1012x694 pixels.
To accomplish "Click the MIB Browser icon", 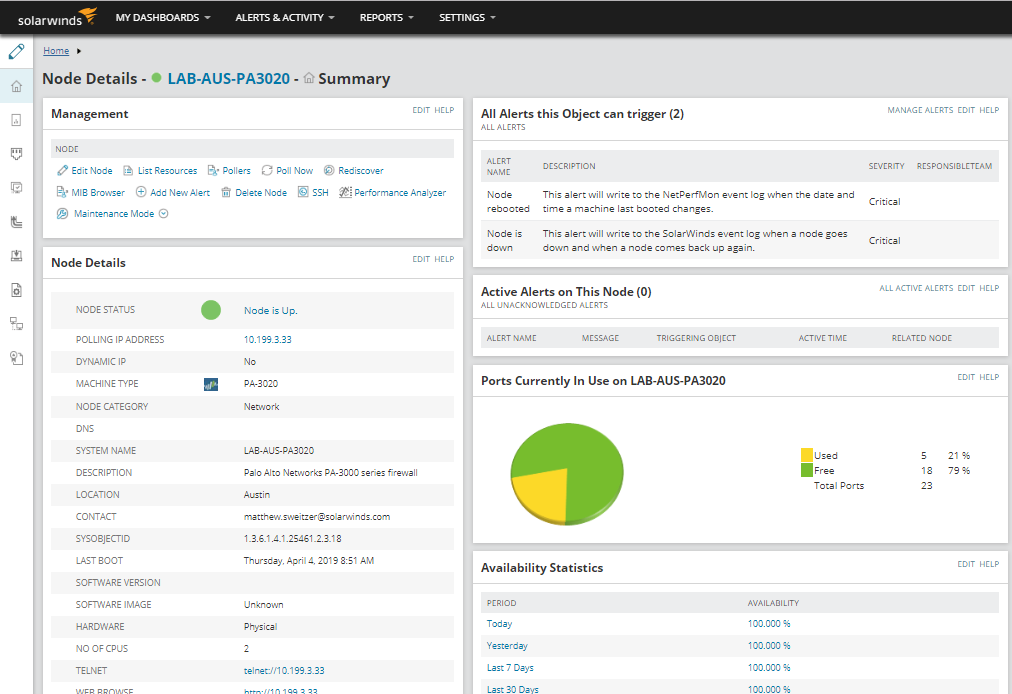I will tap(62, 192).
